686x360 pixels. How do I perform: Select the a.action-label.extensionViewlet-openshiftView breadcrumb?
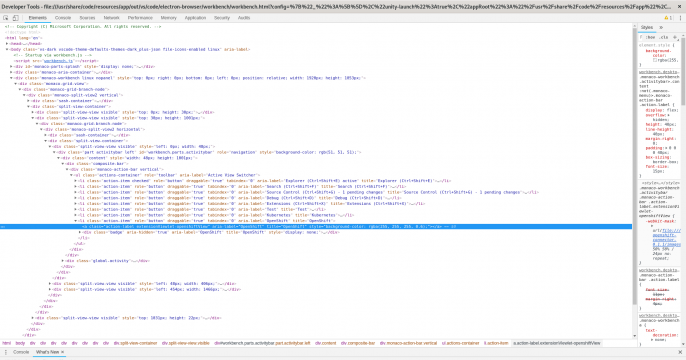(556, 343)
